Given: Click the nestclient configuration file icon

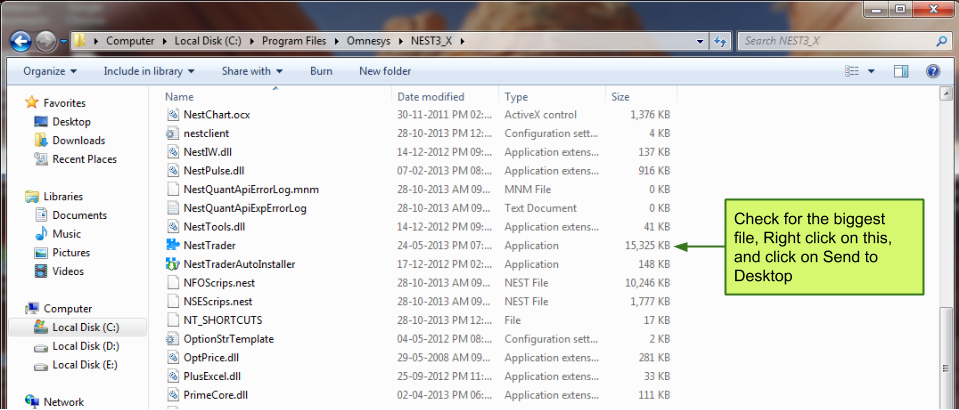Looking at the screenshot, I should click(172, 133).
